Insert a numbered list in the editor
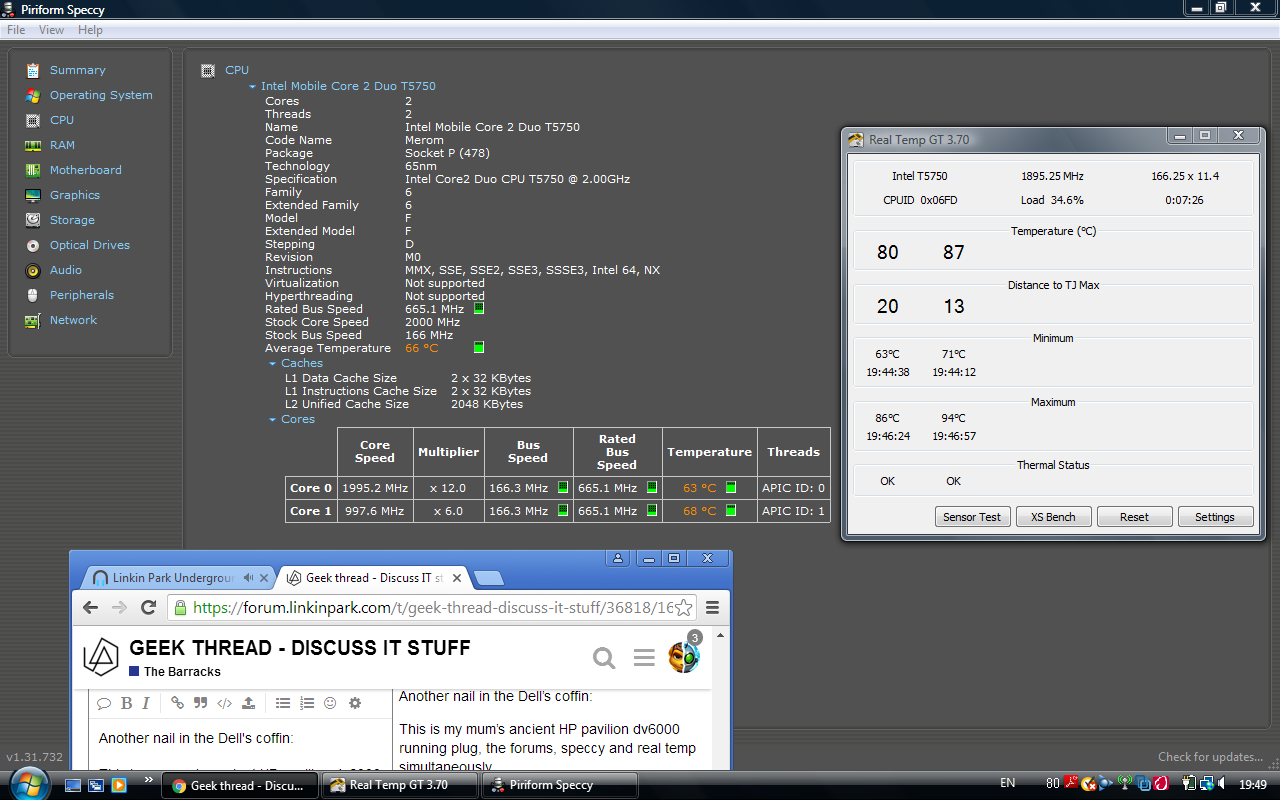 (307, 703)
